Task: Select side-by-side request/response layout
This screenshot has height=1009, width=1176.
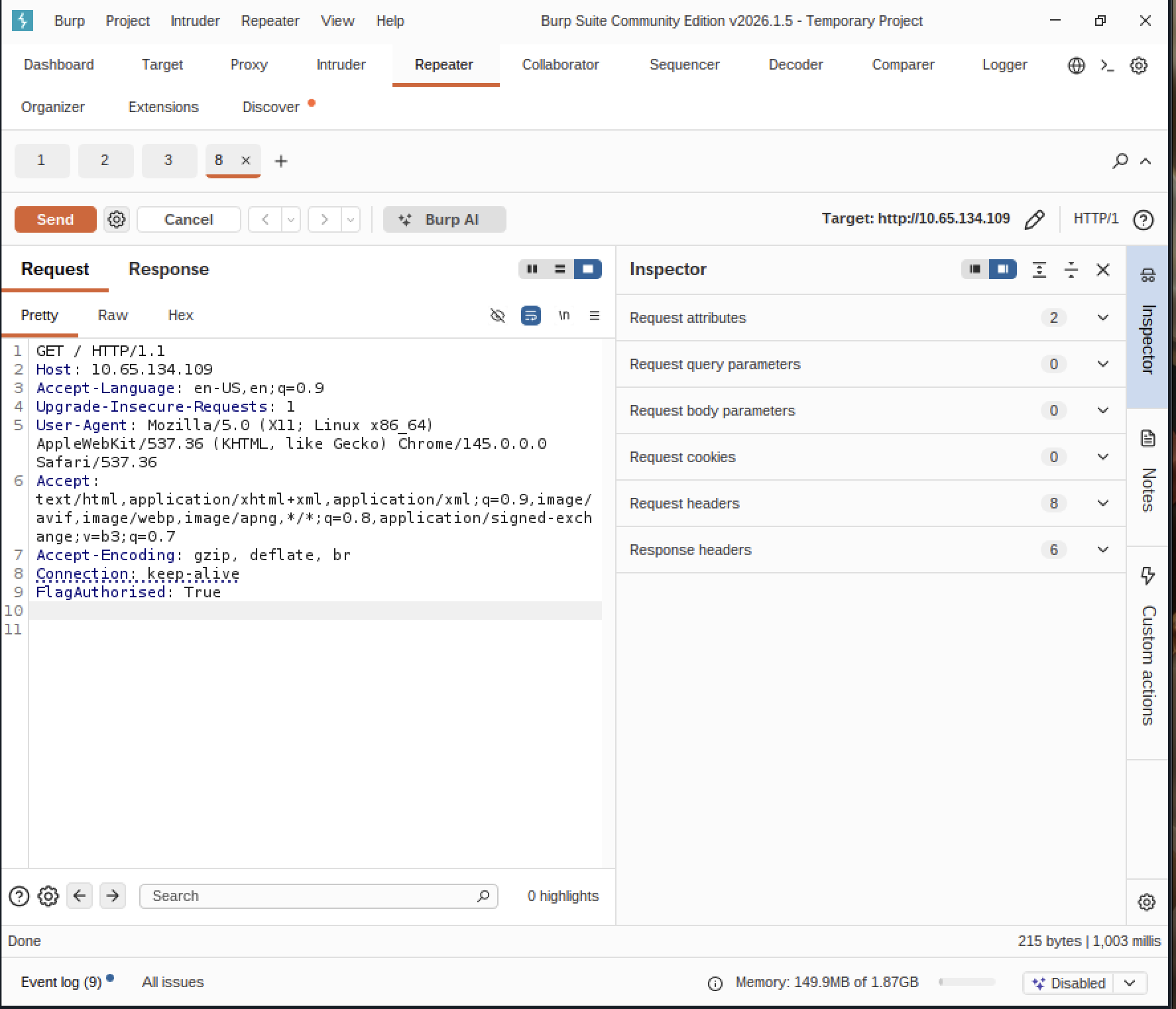Action: (532, 269)
